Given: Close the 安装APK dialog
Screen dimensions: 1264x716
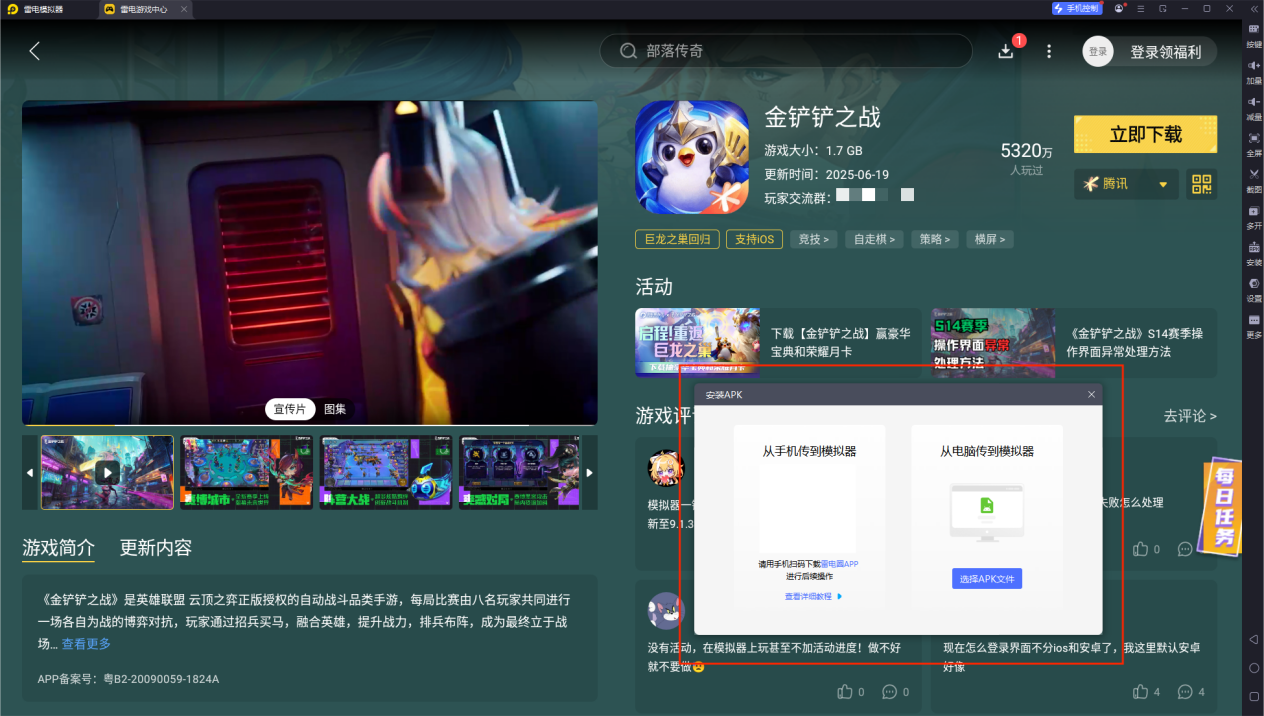Looking at the screenshot, I should (1091, 395).
